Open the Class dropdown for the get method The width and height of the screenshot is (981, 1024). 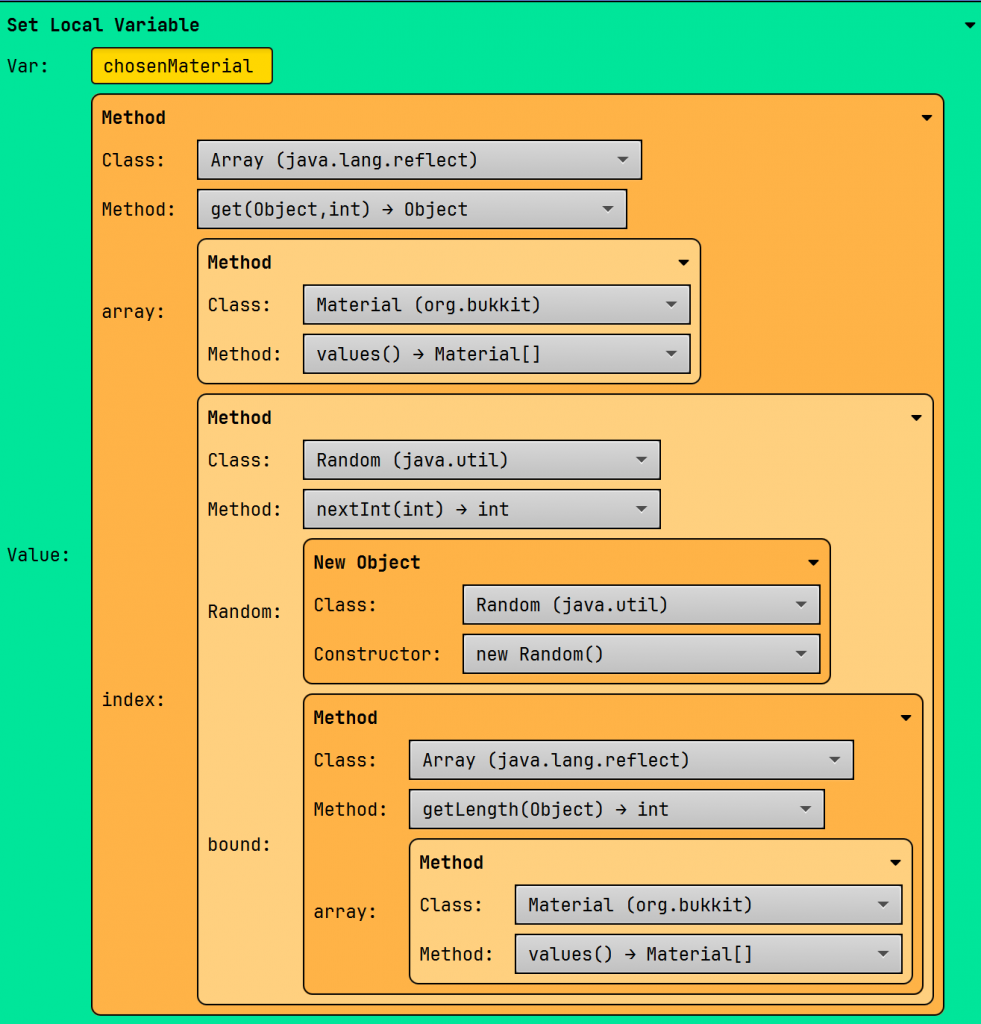[419, 160]
